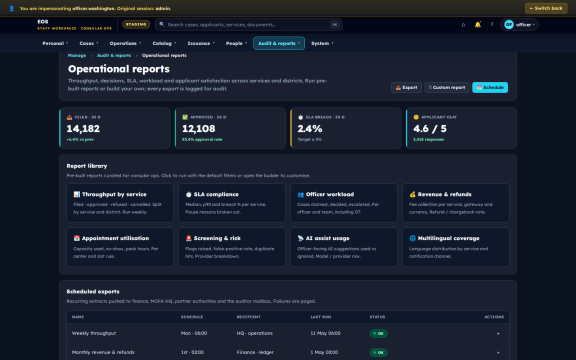Click the Finance · ledger recipient cell
Viewport: 576px width, 360px height.
click(255, 352)
